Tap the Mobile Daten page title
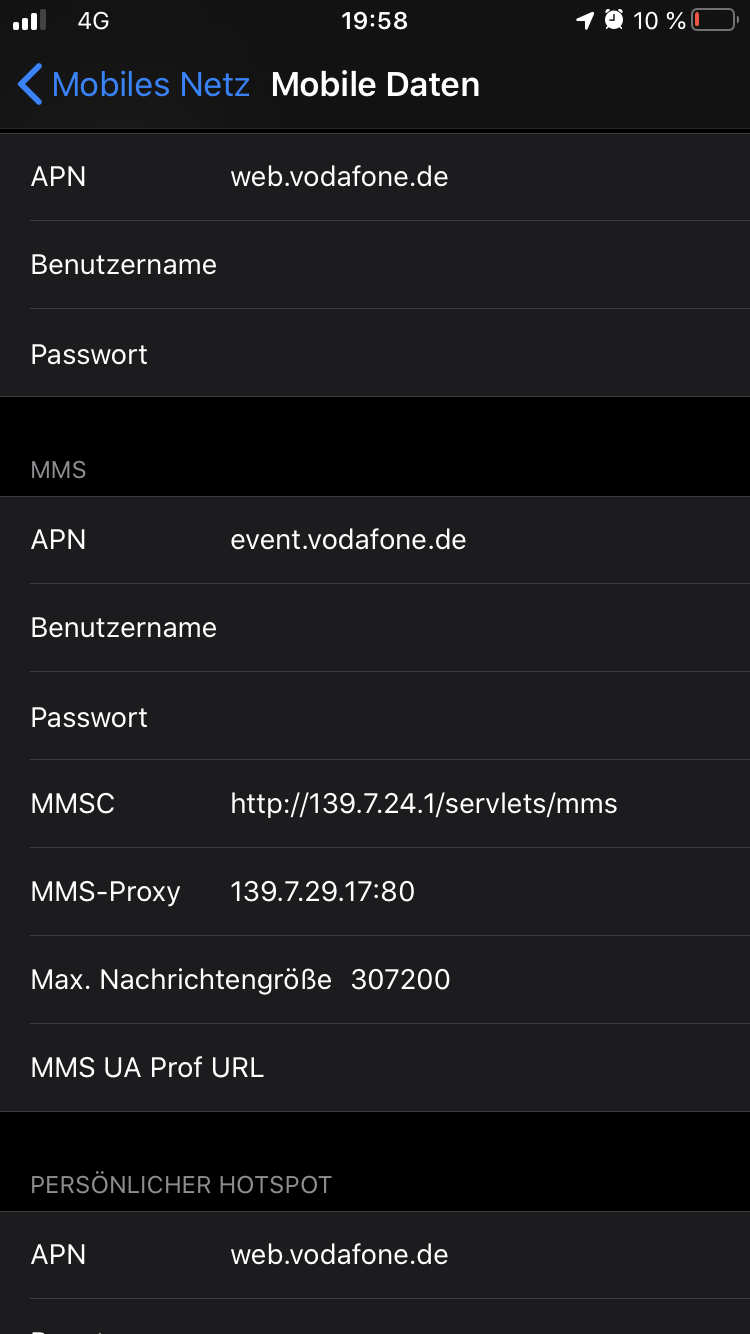Image resolution: width=750 pixels, height=1334 pixels. click(375, 85)
